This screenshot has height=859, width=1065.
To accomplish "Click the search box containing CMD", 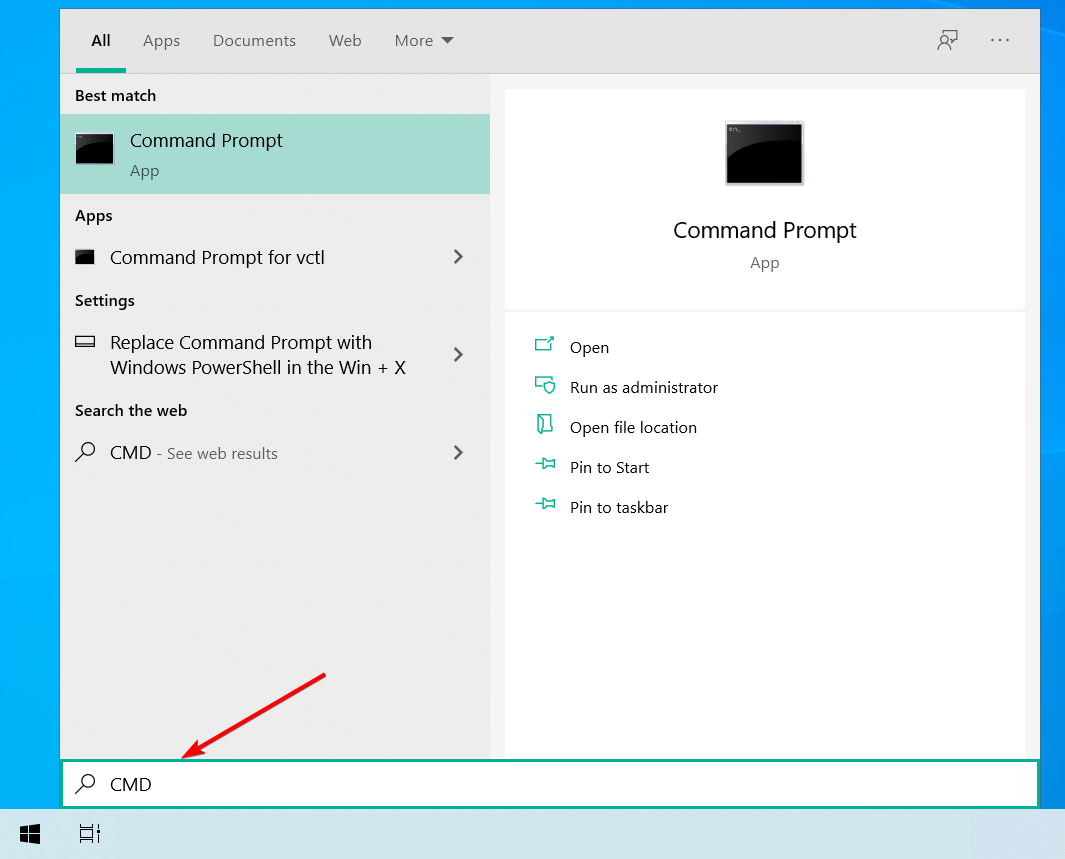I will tap(550, 784).
